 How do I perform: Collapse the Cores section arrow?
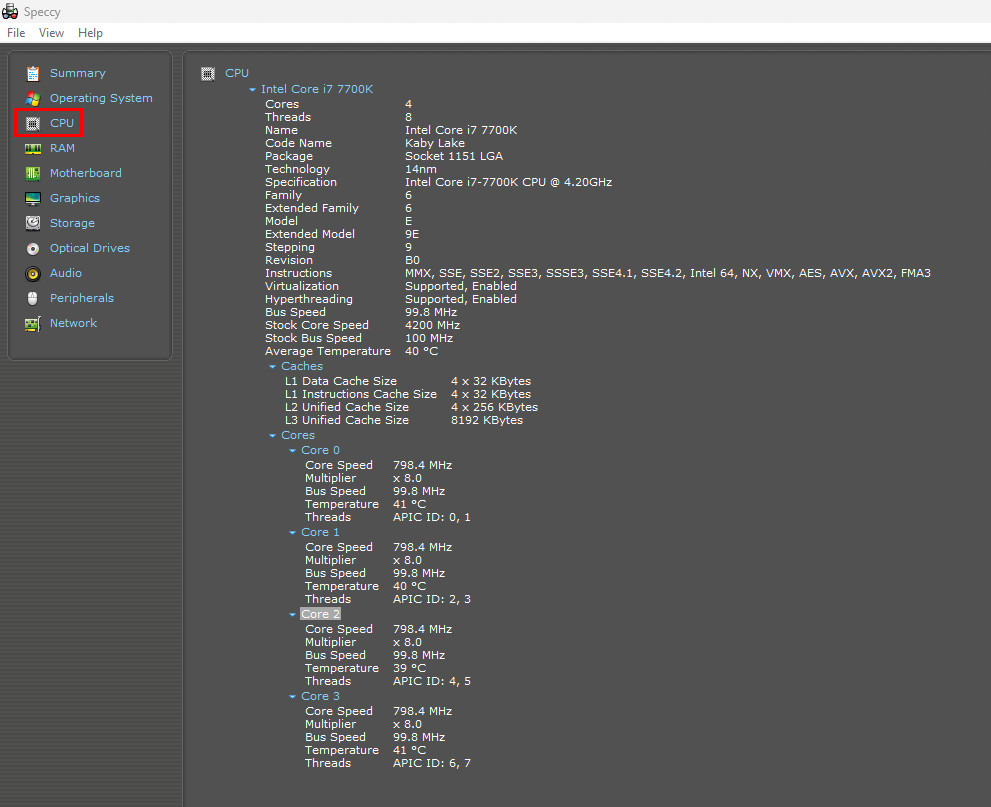pos(272,435)
